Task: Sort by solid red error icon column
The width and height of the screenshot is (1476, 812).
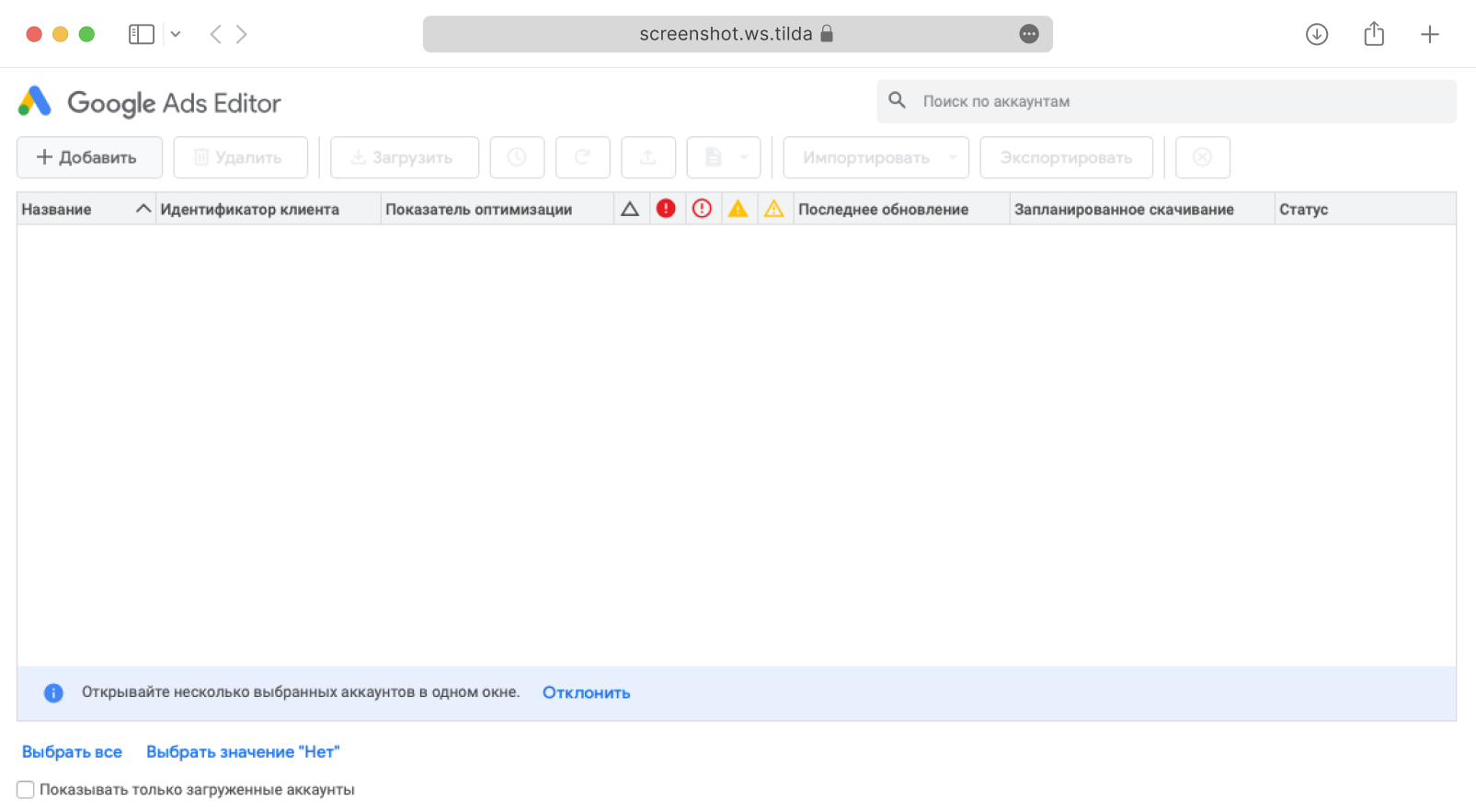Action: tap(666, 209)
